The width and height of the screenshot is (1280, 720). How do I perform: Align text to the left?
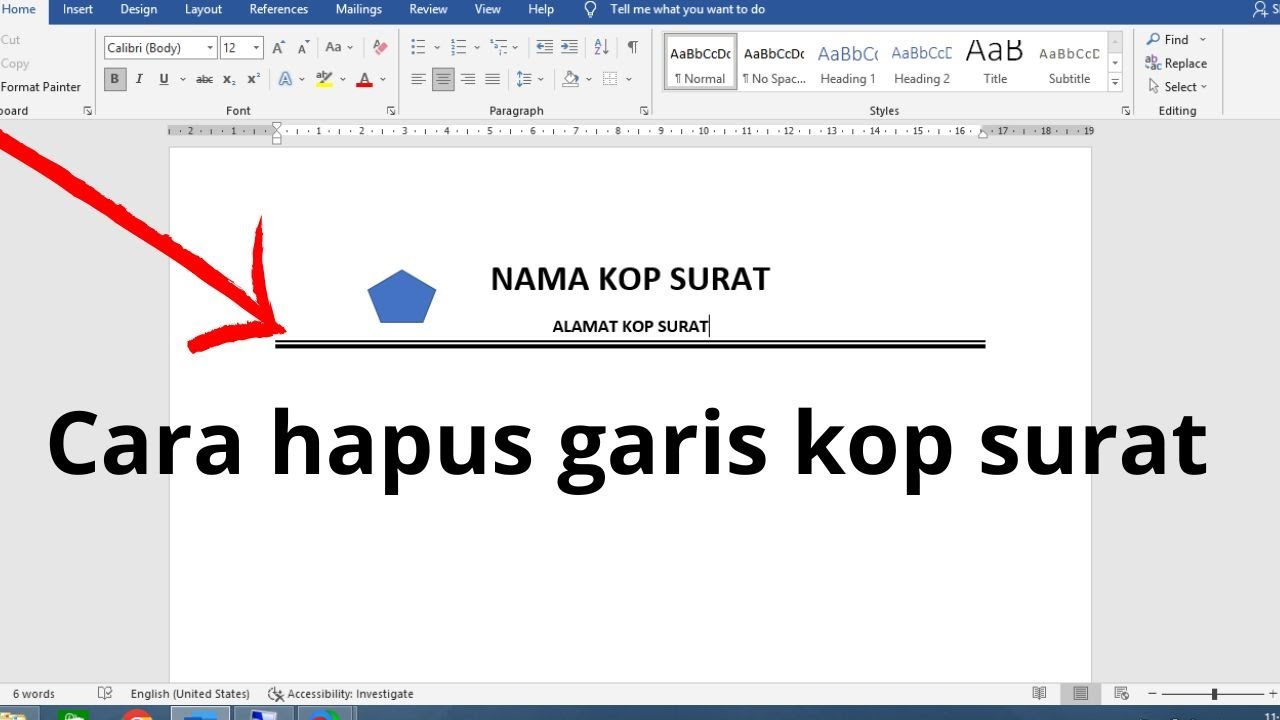pyautogui.click(x=418, y=79)
